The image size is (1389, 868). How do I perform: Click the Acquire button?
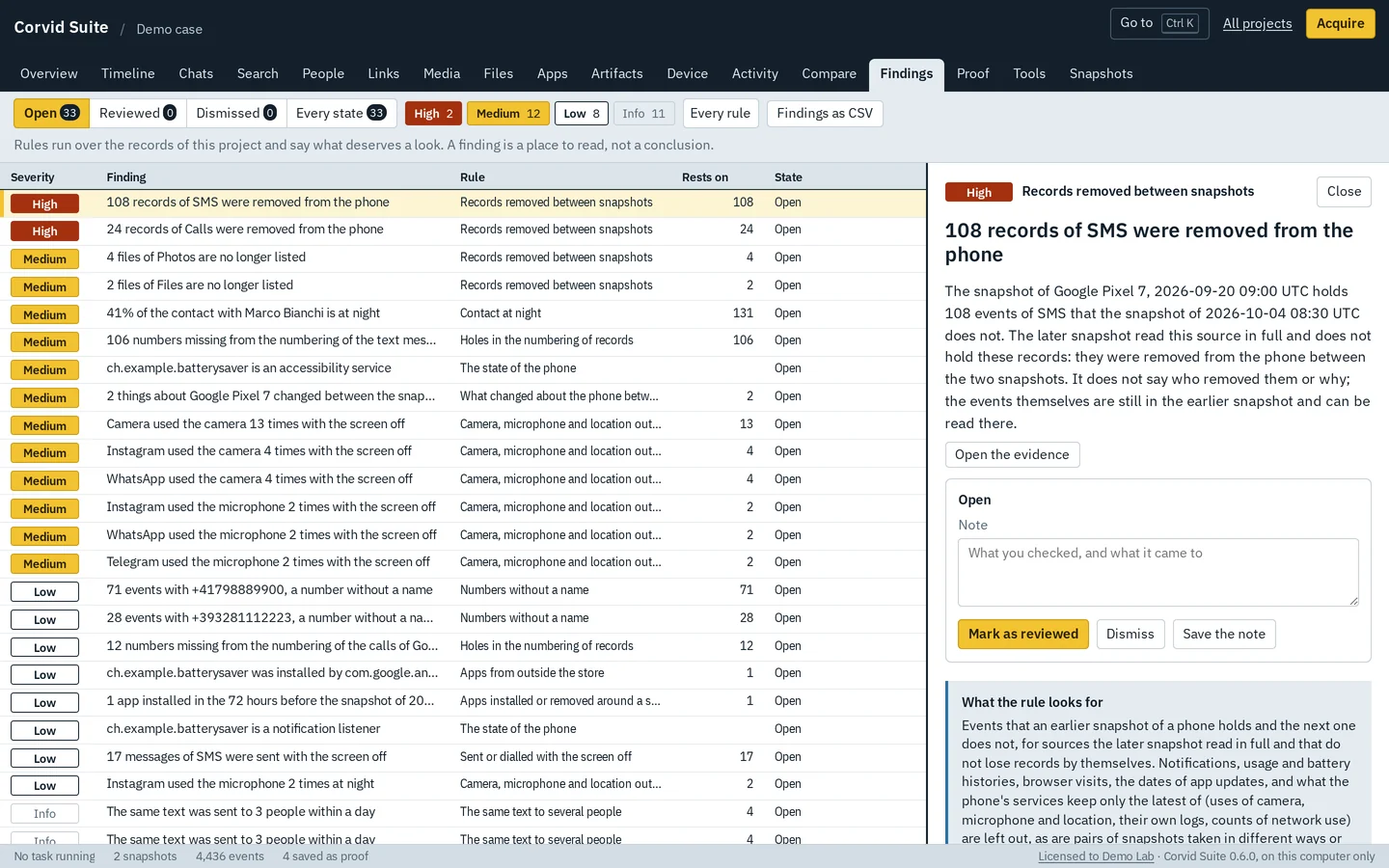[1340, 23]
